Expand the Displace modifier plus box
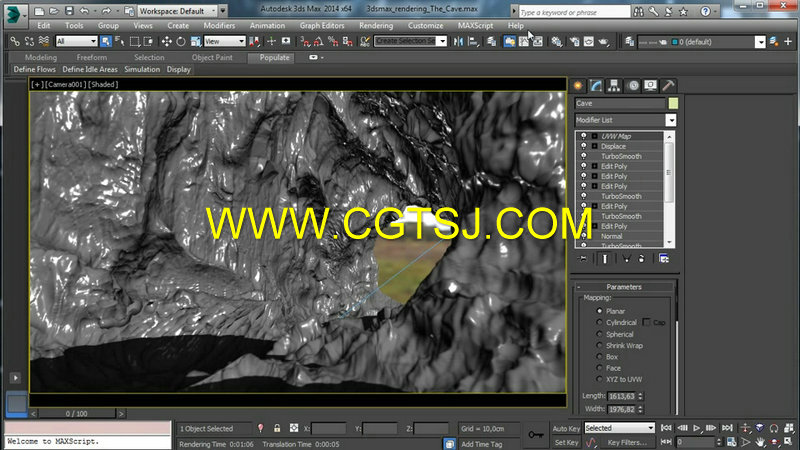 (x=594, y=146)
